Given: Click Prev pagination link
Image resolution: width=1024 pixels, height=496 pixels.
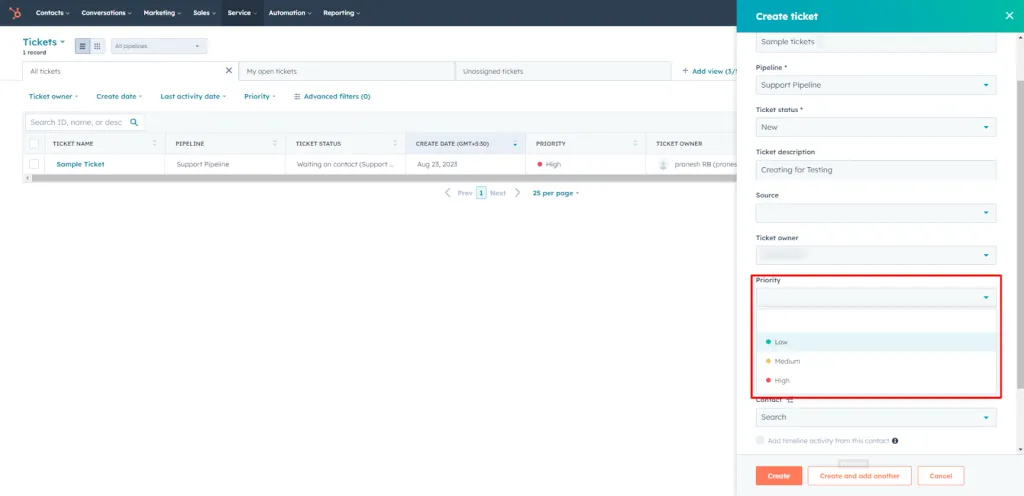Looking at the screenshot, I should [x=465, y=193].
